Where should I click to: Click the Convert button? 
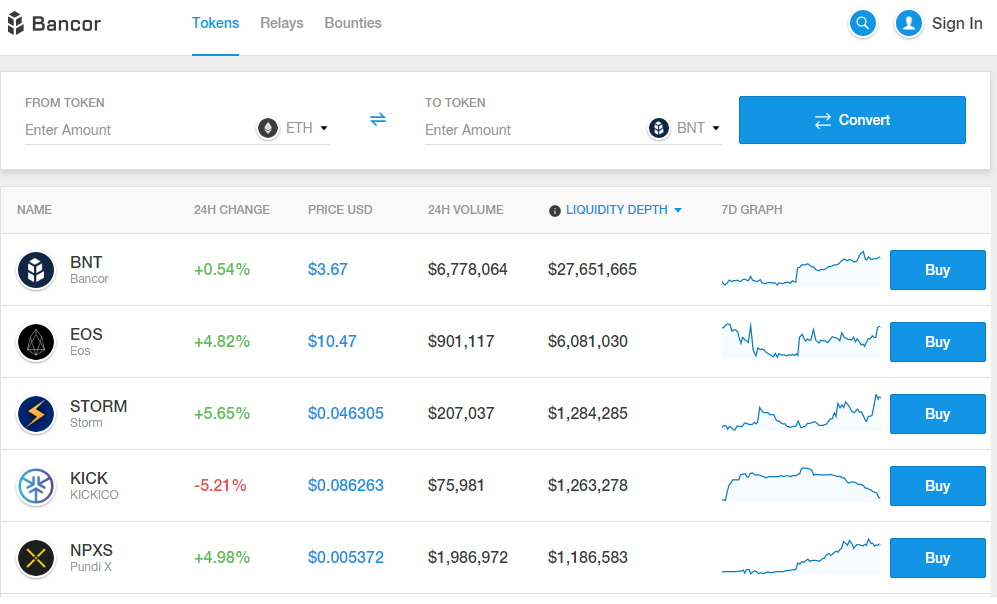[x=852, y=120]
